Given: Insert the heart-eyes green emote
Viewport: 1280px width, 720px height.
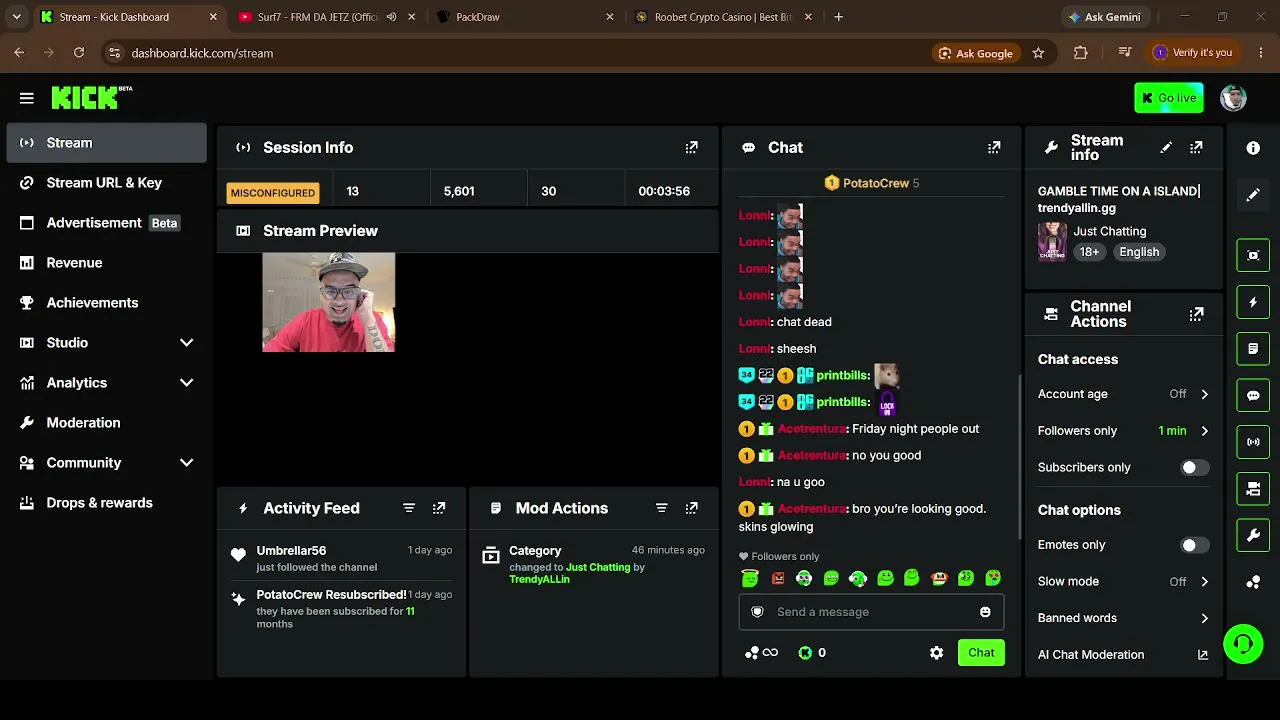Looking at the screenshot, I should pos(993,578).
